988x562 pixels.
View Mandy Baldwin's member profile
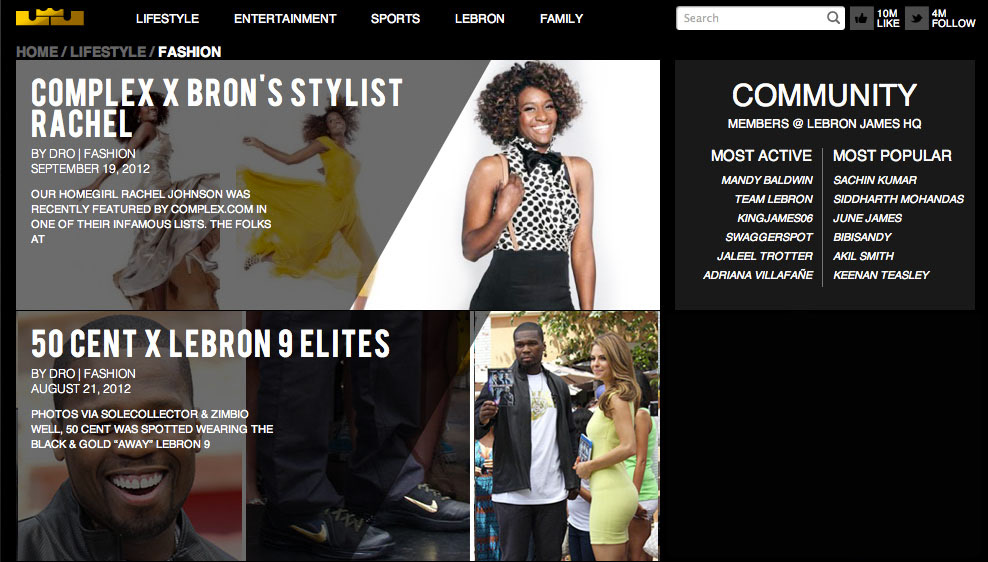click(767, 180)
